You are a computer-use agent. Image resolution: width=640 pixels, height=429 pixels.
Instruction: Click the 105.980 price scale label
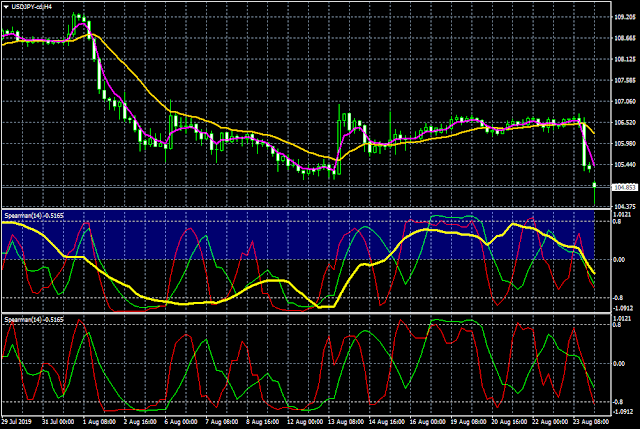pyautogui.click(x=625, y=143)
